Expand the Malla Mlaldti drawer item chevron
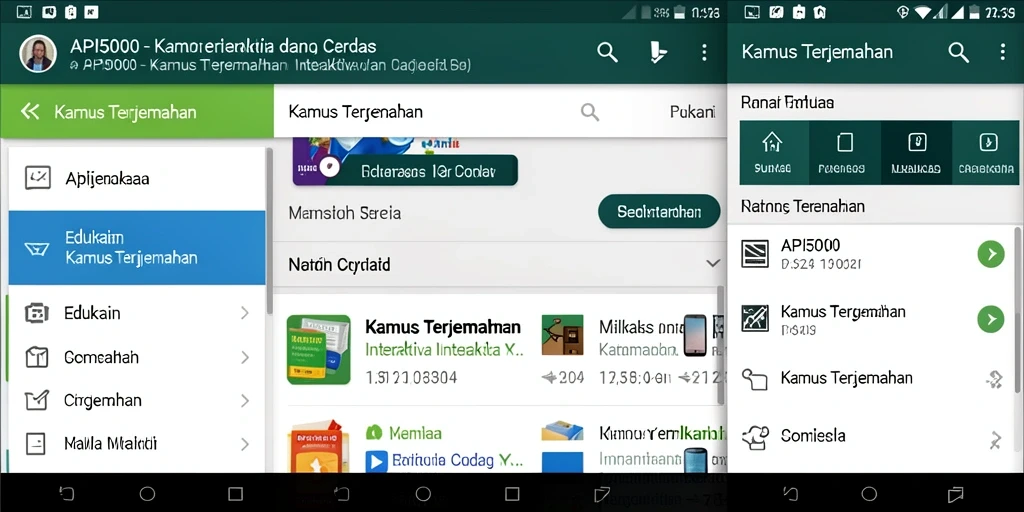Screen dimensions: 1024x512 point(245,444)
